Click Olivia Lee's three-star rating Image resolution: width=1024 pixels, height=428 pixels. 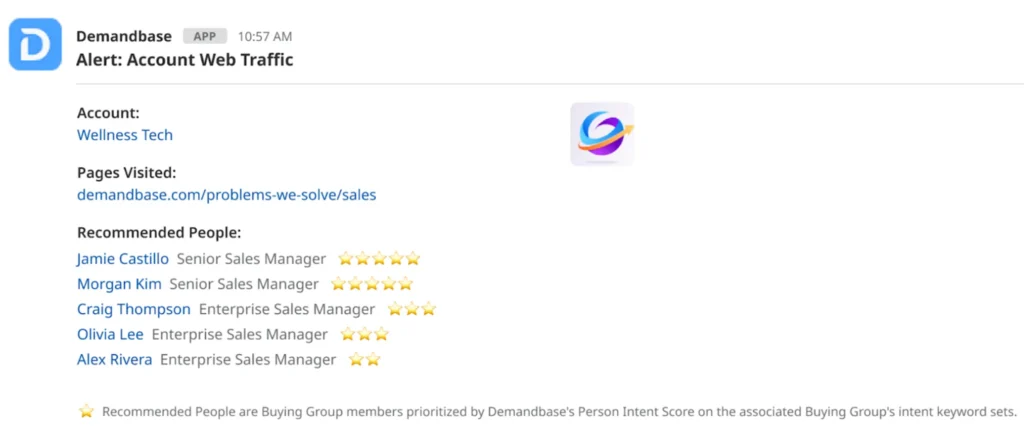[364, 334]
